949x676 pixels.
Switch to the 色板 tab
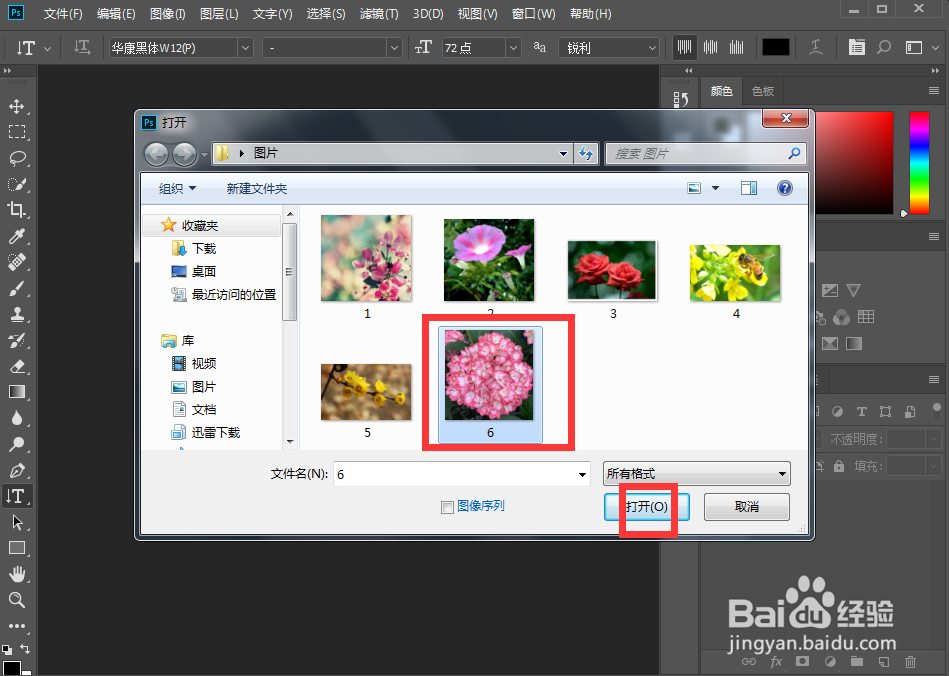pos(763,91)
